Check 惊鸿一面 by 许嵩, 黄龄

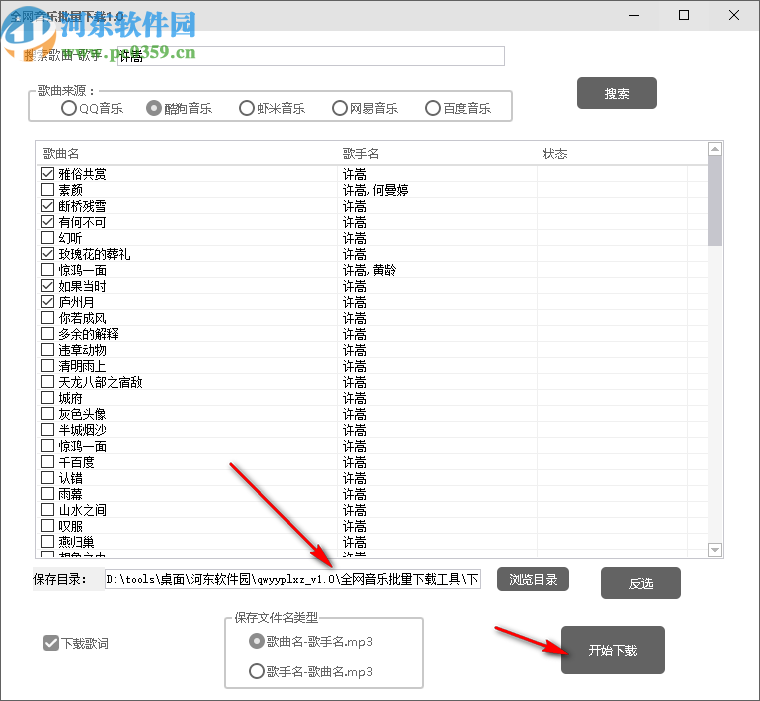(x=48, y=270)
